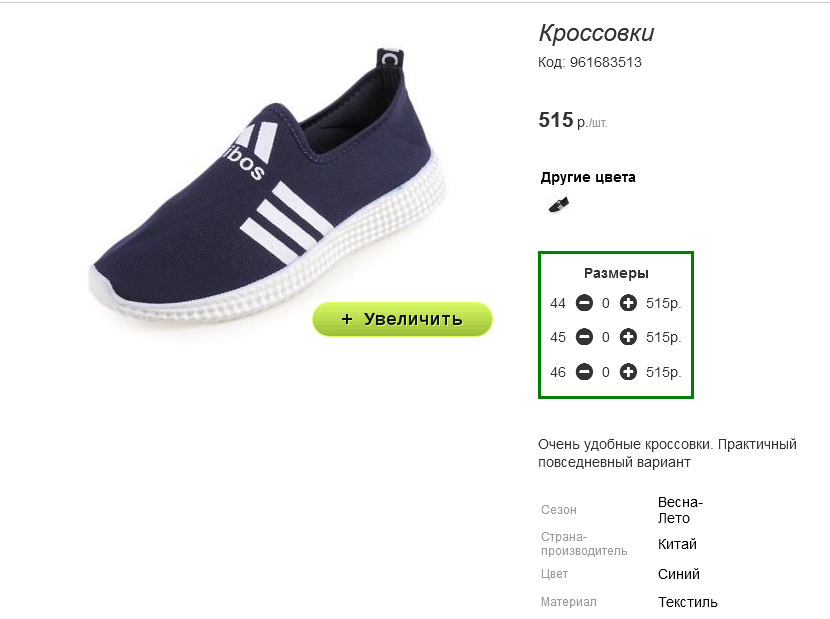
Task: Decrease quantity for size 46
Action: (x=584, y=372)
